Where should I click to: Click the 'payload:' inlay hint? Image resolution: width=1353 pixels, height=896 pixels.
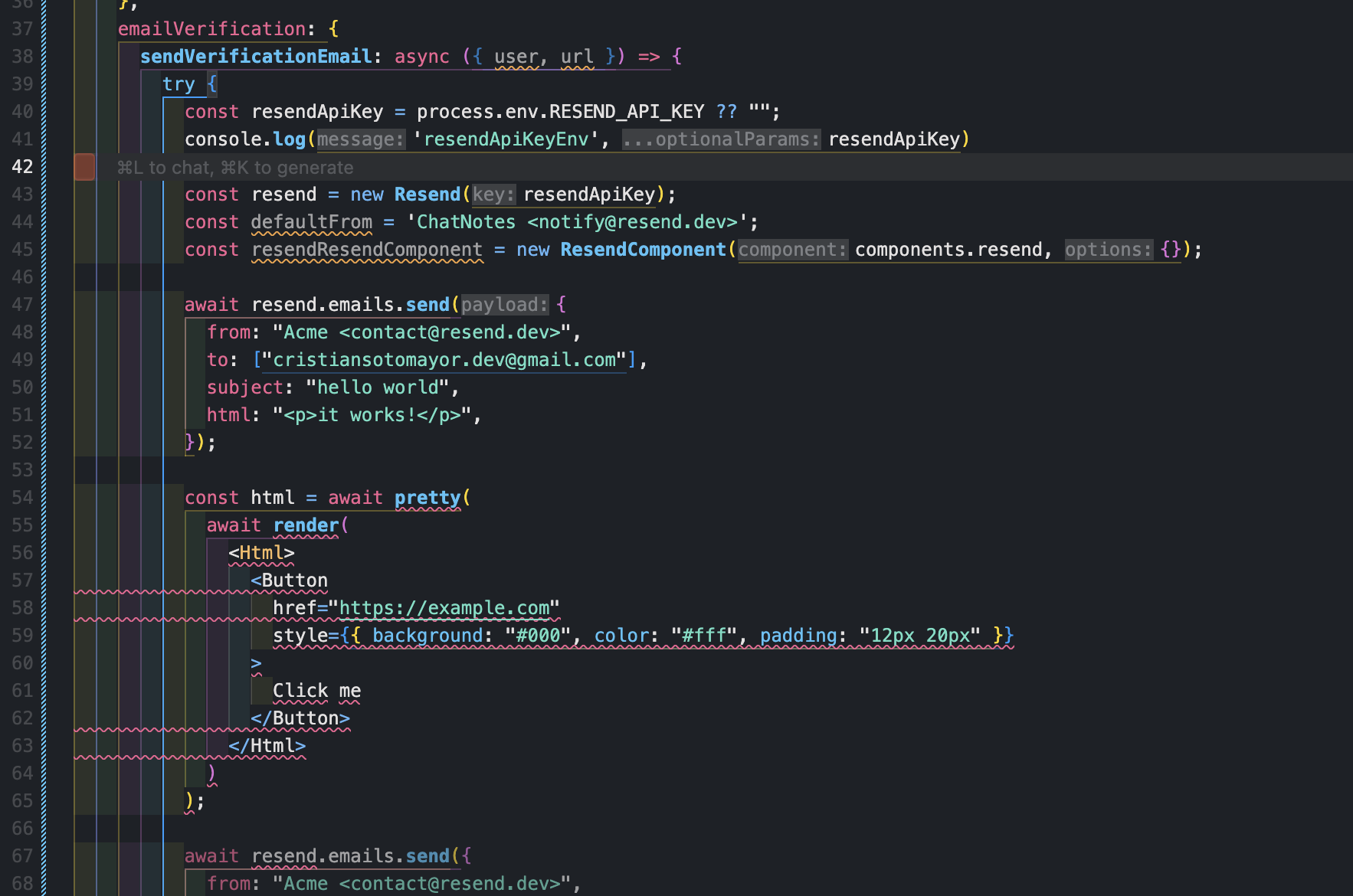tap(505, 305)
